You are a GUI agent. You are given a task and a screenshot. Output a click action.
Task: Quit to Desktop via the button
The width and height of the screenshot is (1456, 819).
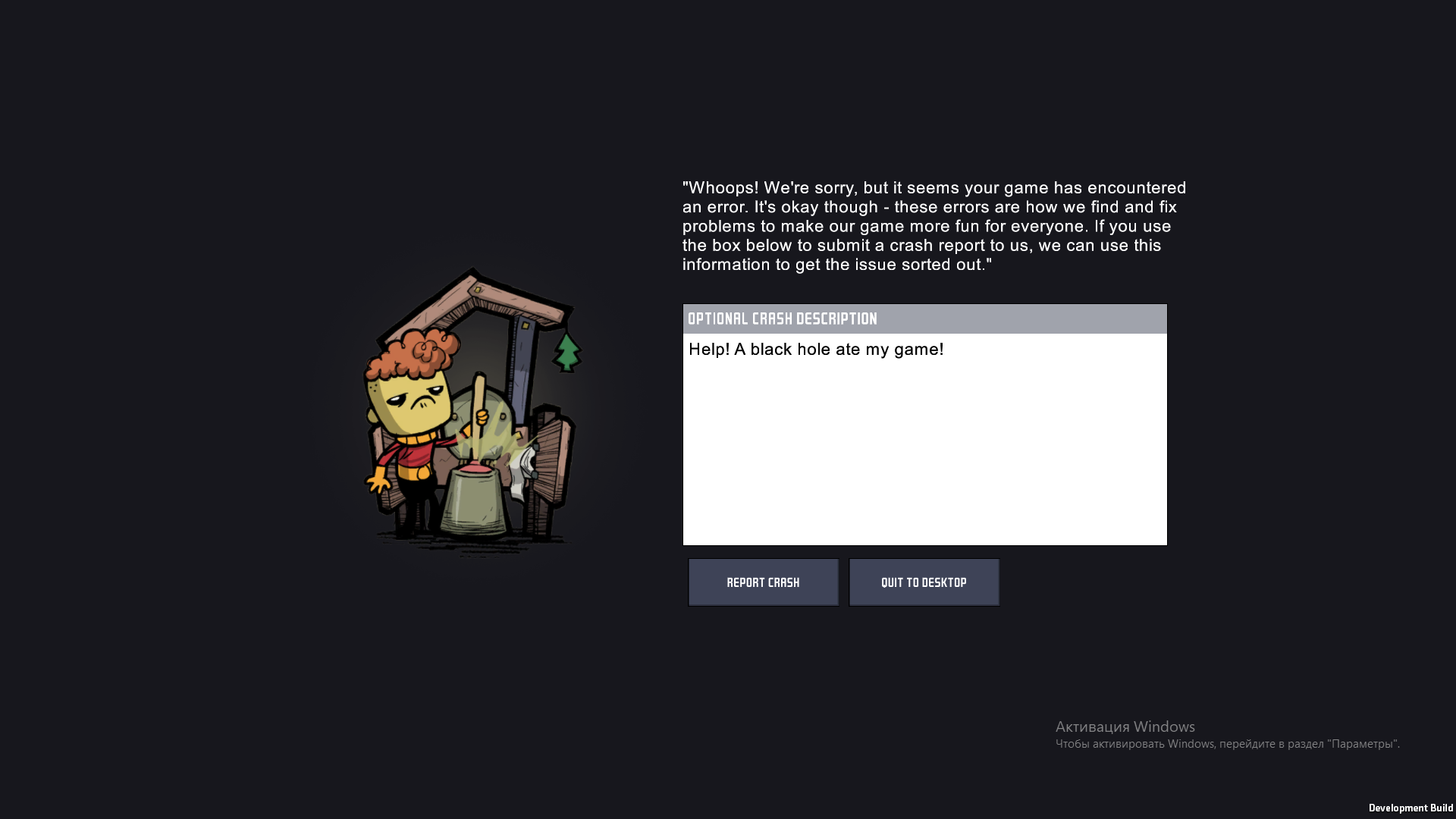(924, 582)
